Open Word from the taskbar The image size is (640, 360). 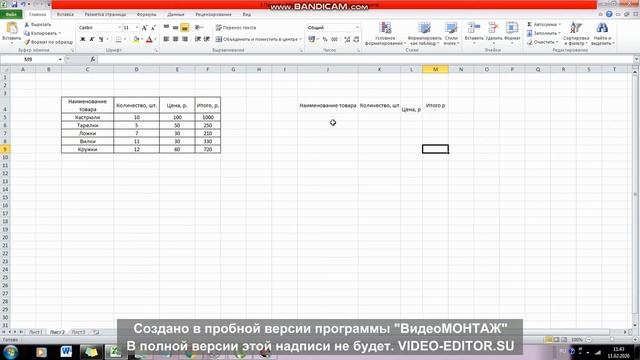(x=66, y=352)
